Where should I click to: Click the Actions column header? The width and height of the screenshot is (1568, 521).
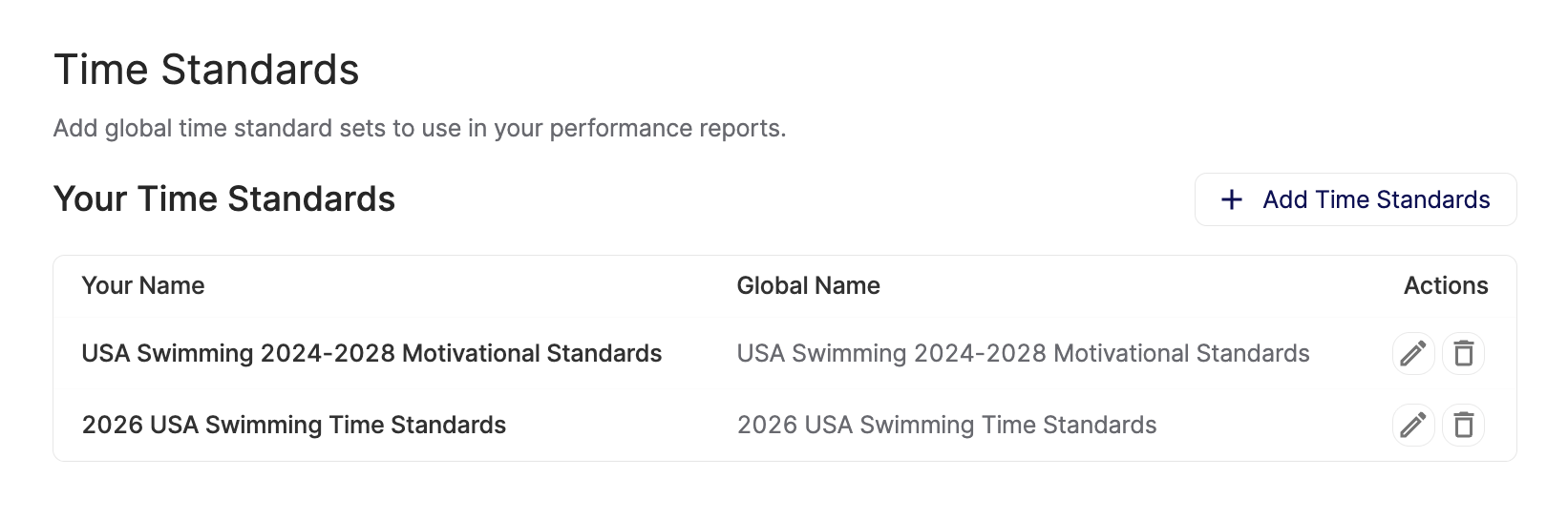coord(1445,285)
